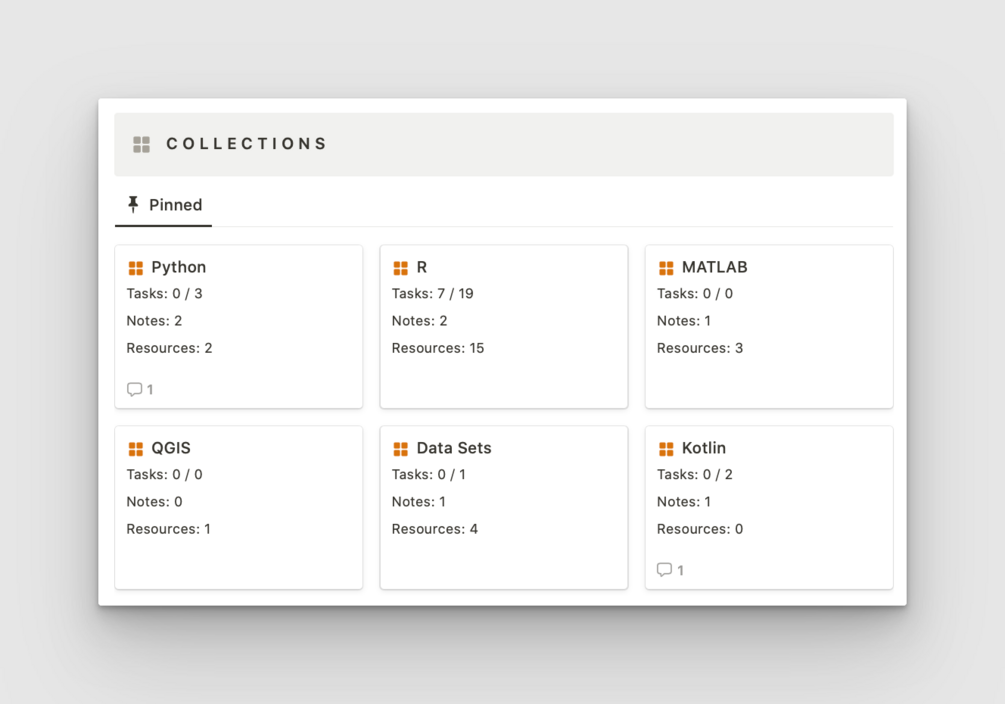Click the Data Sets orange grid icon
The width and height of the screenshot is (1005, 704).
[401, 449]
